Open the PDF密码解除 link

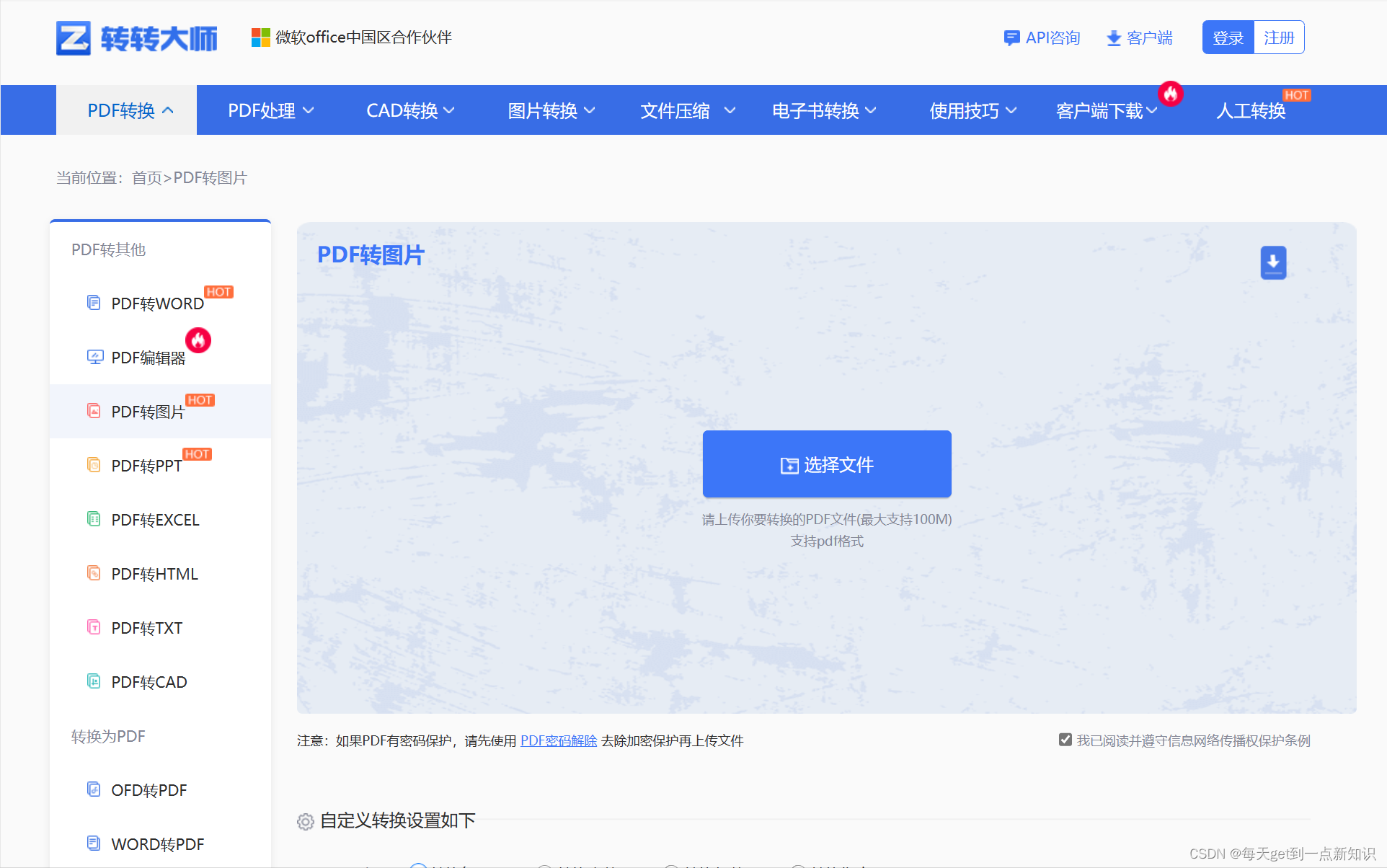[x=558, y=740]
